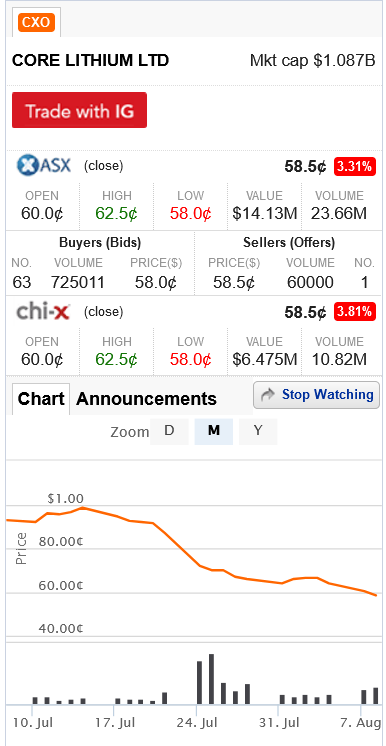Image resolution: width=386 pixels, height=746 pixels.
Task: Select the Chart tab
Action: [x=41, y=399]
